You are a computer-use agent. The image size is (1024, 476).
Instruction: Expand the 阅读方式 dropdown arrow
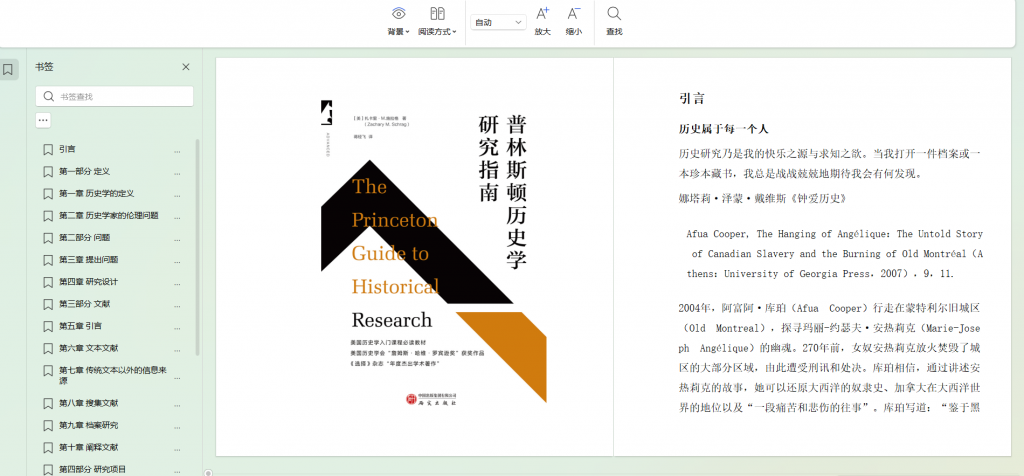point(454,32)
